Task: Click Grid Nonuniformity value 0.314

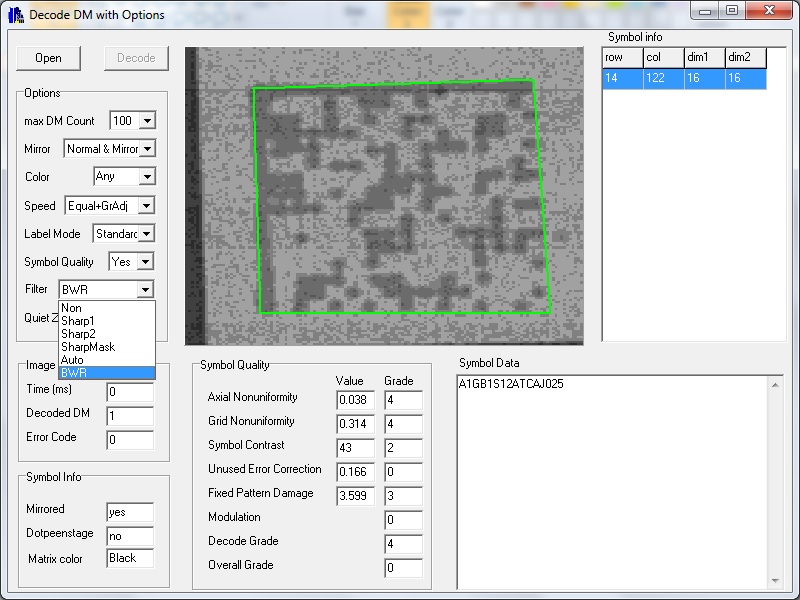Action: coord(356,424)
